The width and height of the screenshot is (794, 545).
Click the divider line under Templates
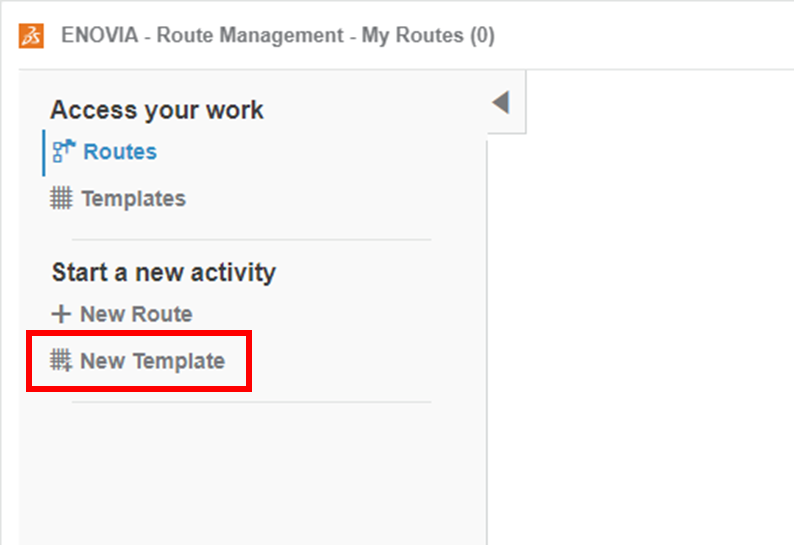click(251, 240)
